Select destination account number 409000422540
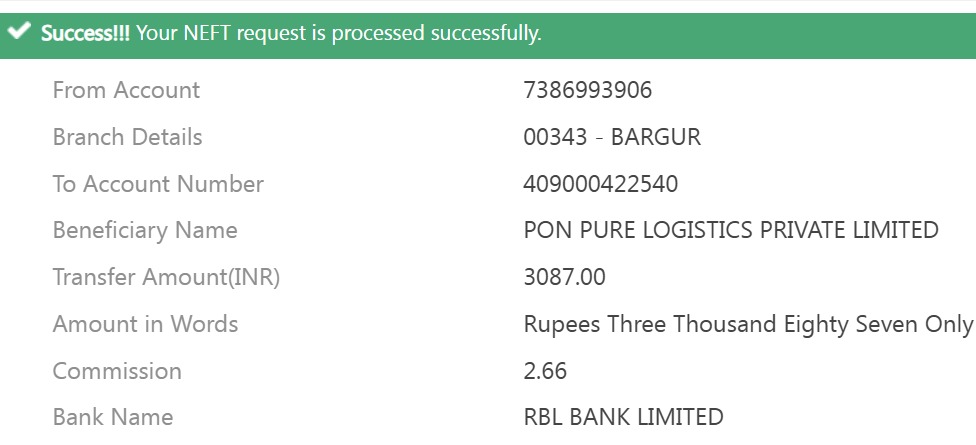Viewport: 976px width, 445px height. point(600,184)
